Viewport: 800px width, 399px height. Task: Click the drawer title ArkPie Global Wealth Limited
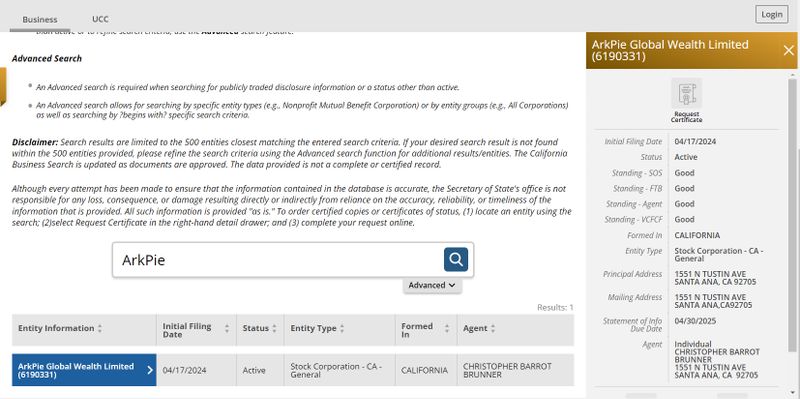pyautogui.click(x=670, y=50)
